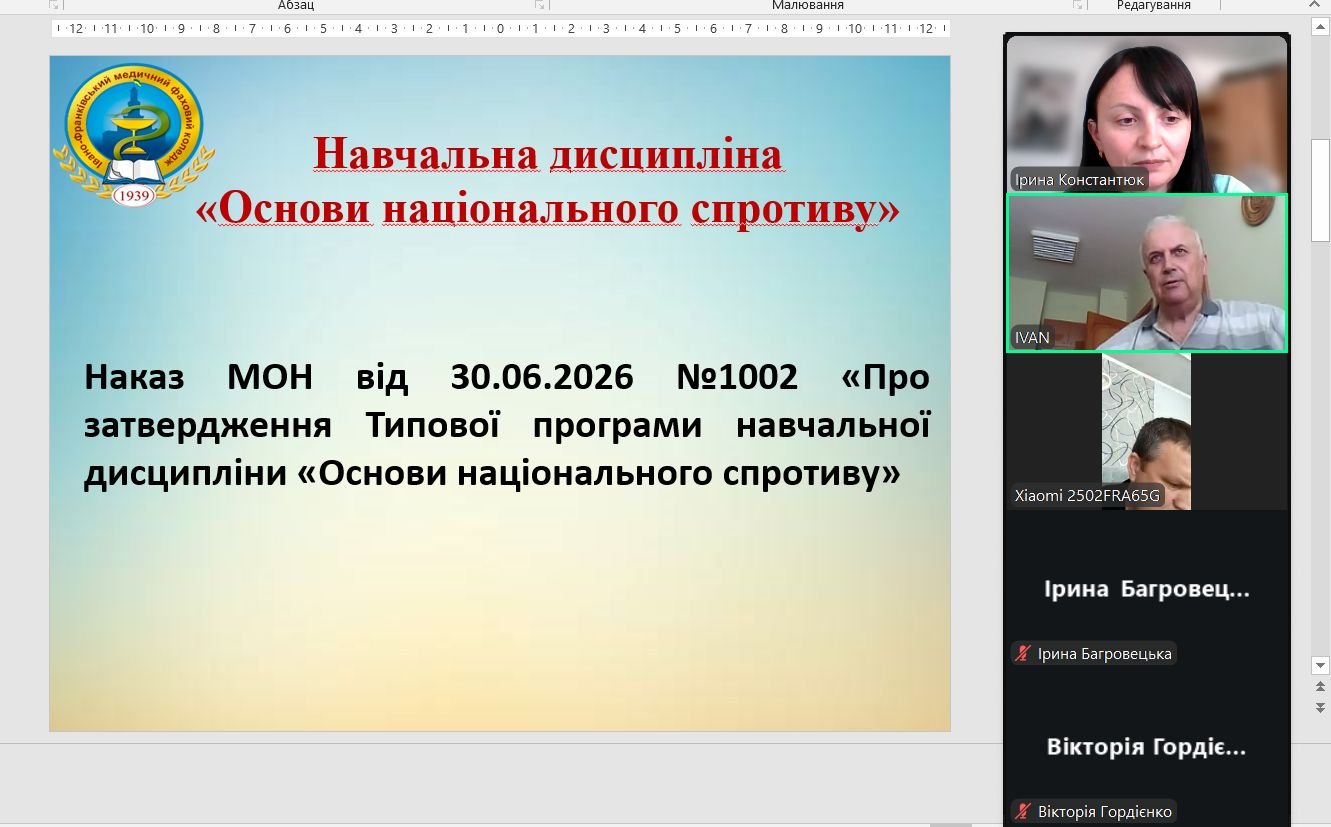Click the muted microphone icon for Ірина Багровецька

1023,654
